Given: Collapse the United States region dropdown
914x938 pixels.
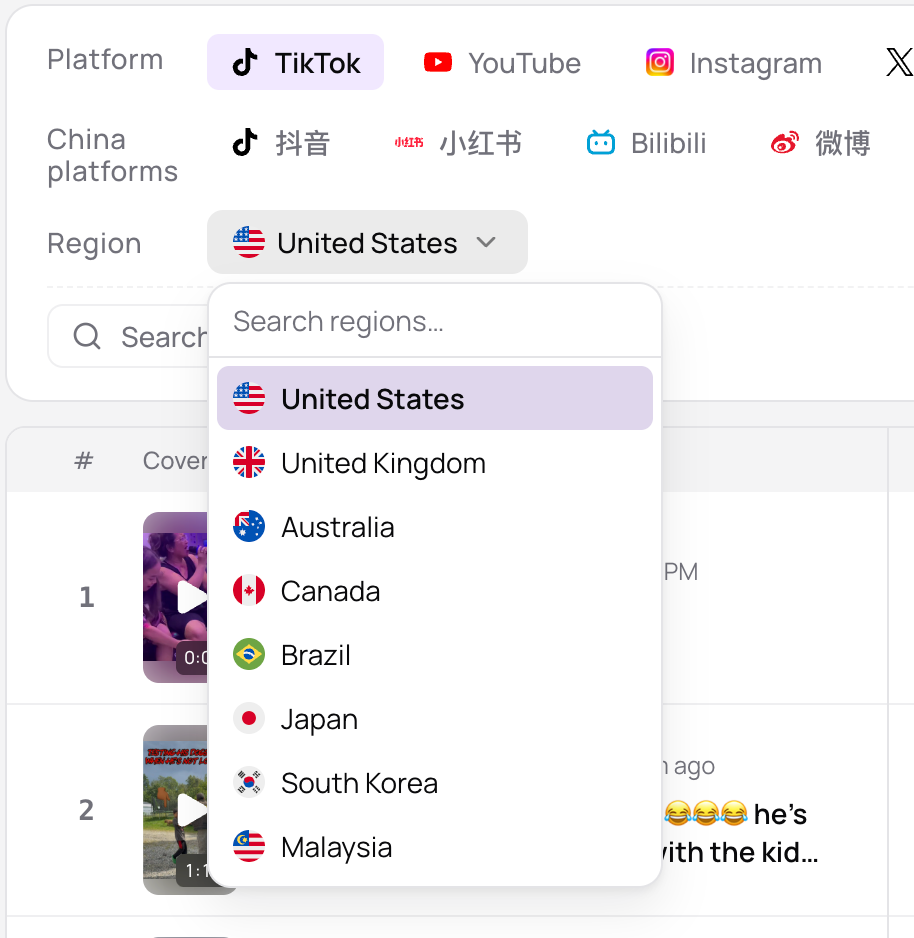Looking at the screenshot, I should pyautogui.click(x=367, y=242).
